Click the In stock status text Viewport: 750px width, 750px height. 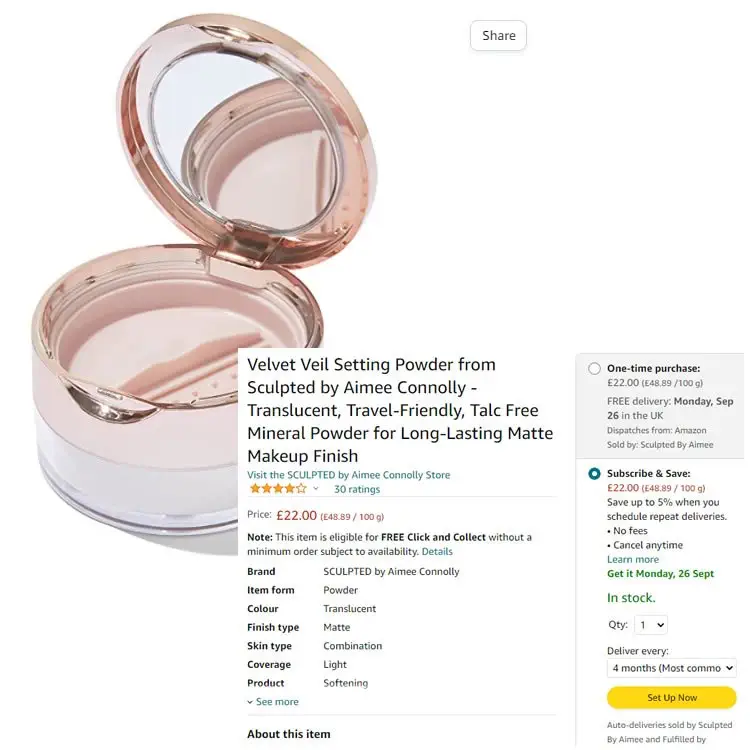(x=631, y=598)
